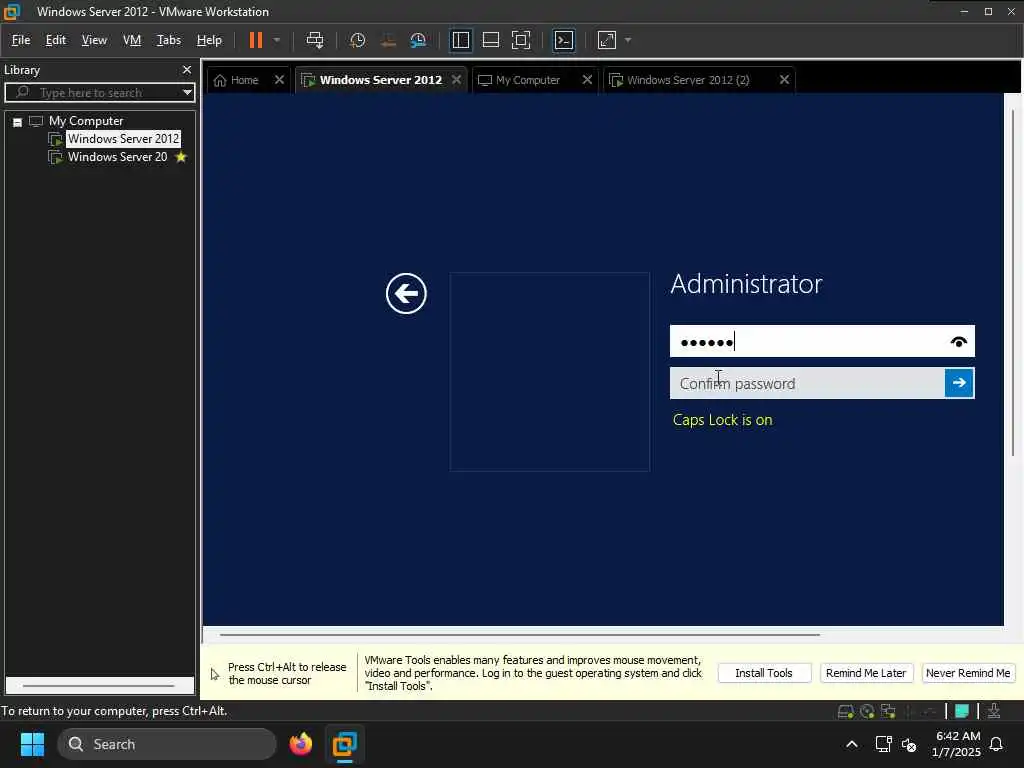Screen dimensions: 1024x768
Task: Click the stretch guest display icon
Action: click(x=607, y=40)
